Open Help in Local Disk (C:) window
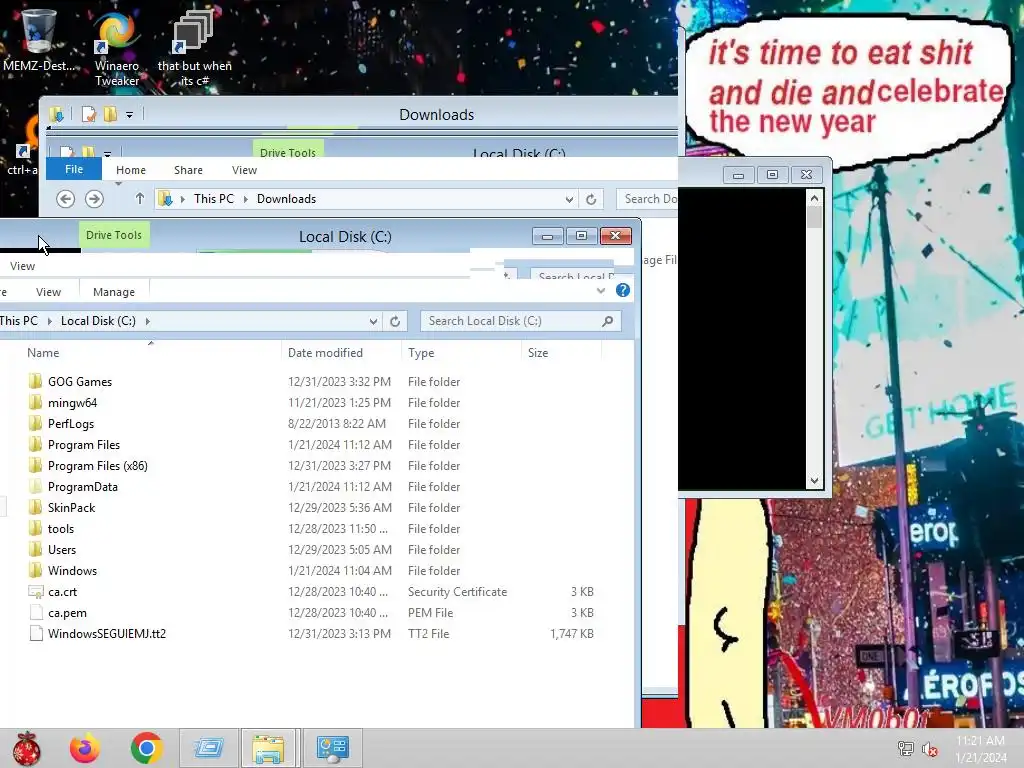This screenshot has width=1024, height=768. 623,290
